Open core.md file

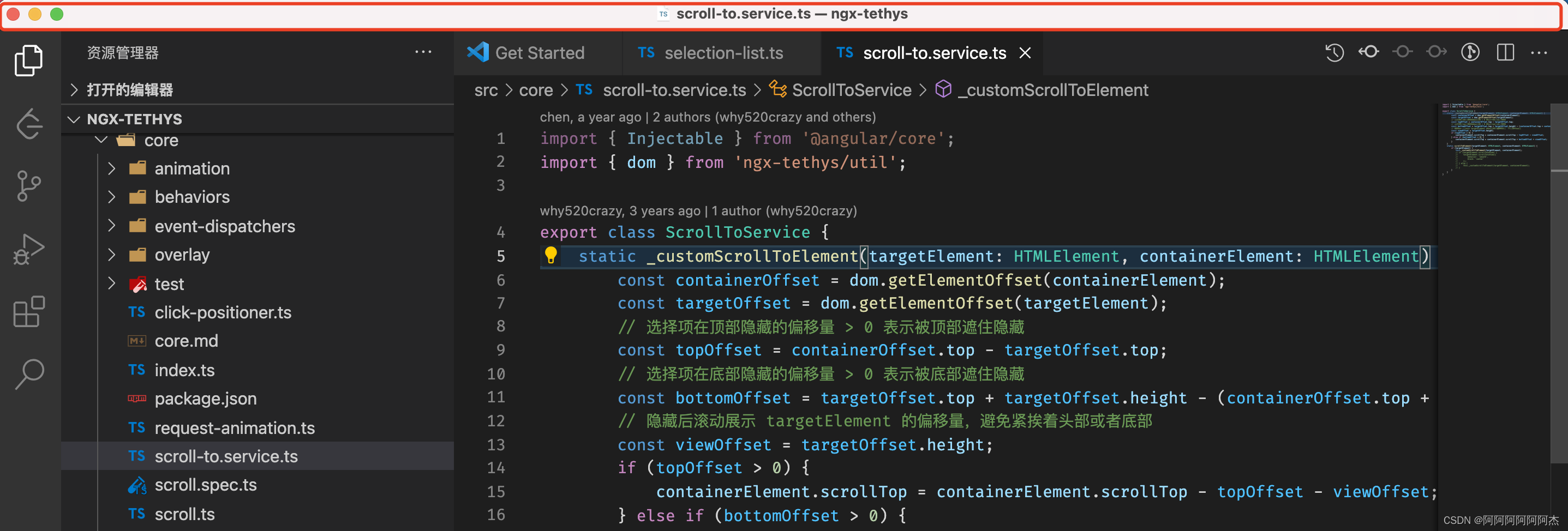pyautogui.click(x=259, y=341)
